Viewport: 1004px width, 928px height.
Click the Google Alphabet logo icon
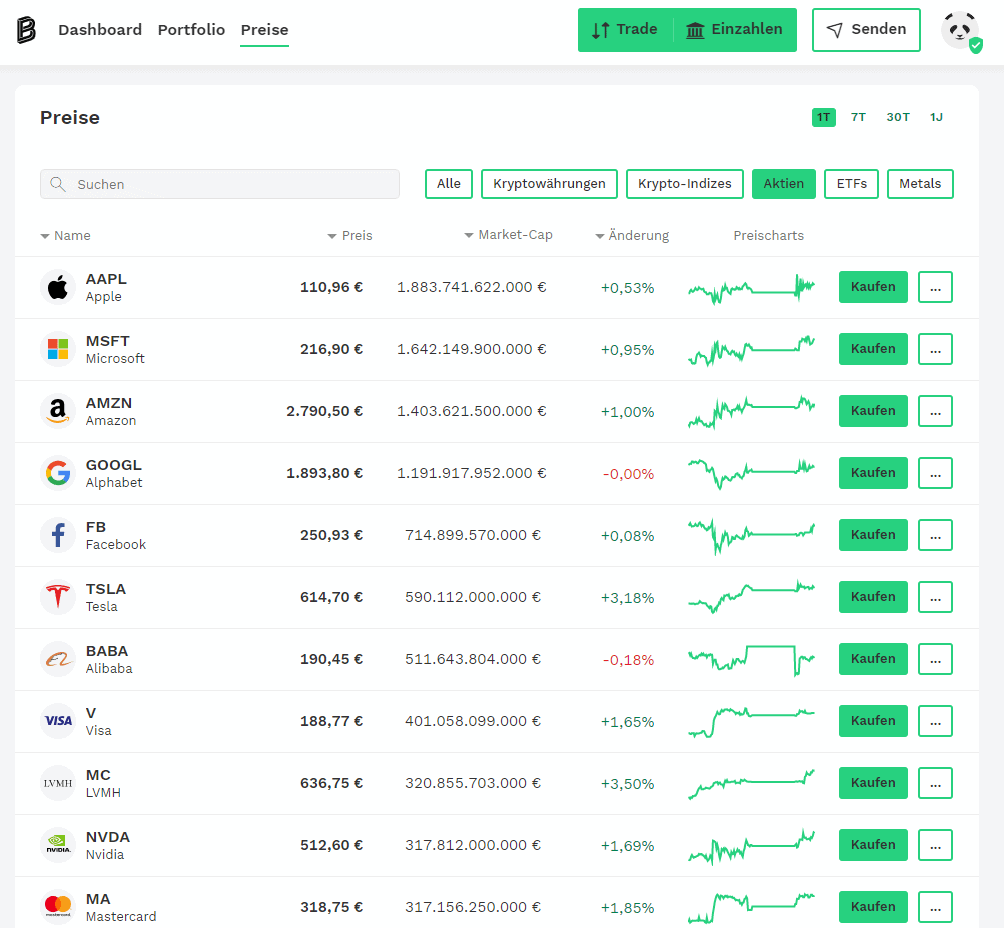pos(58,473)
